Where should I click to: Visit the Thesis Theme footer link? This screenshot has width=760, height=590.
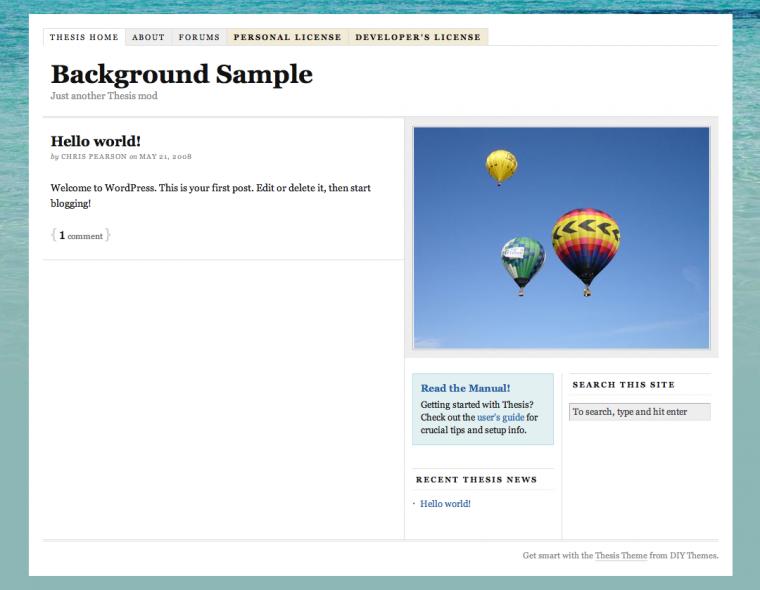coord(620,555)
